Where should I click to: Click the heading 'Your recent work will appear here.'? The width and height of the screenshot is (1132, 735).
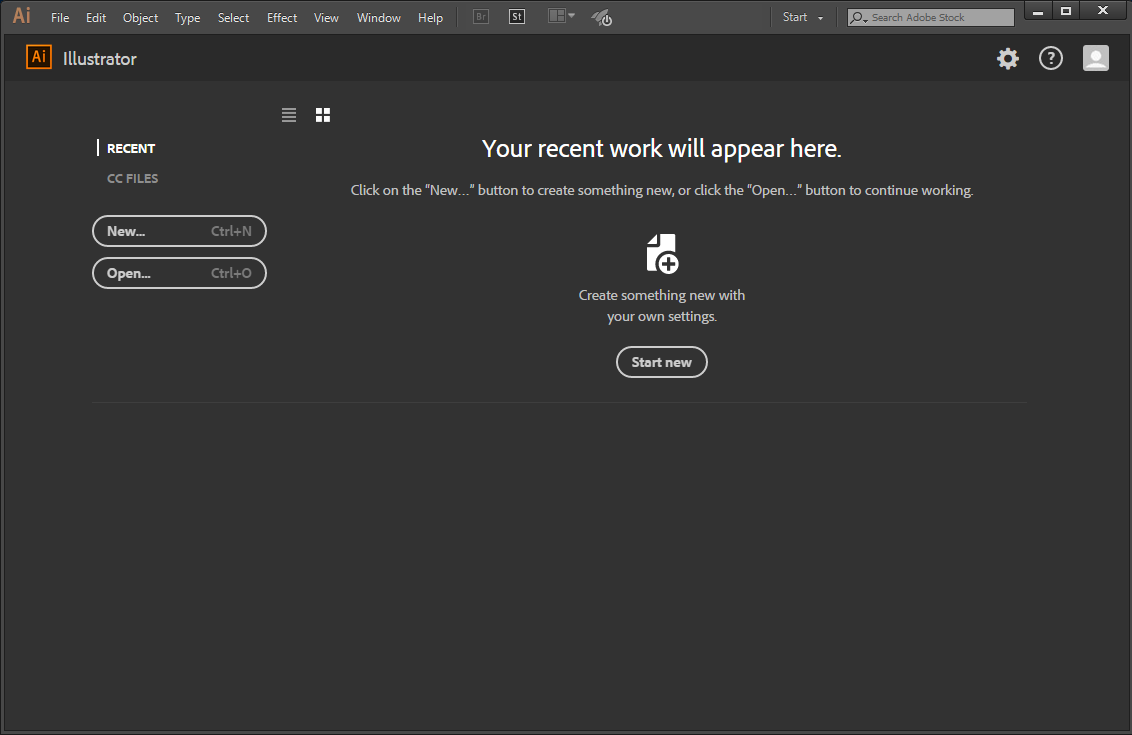point(661,148)
